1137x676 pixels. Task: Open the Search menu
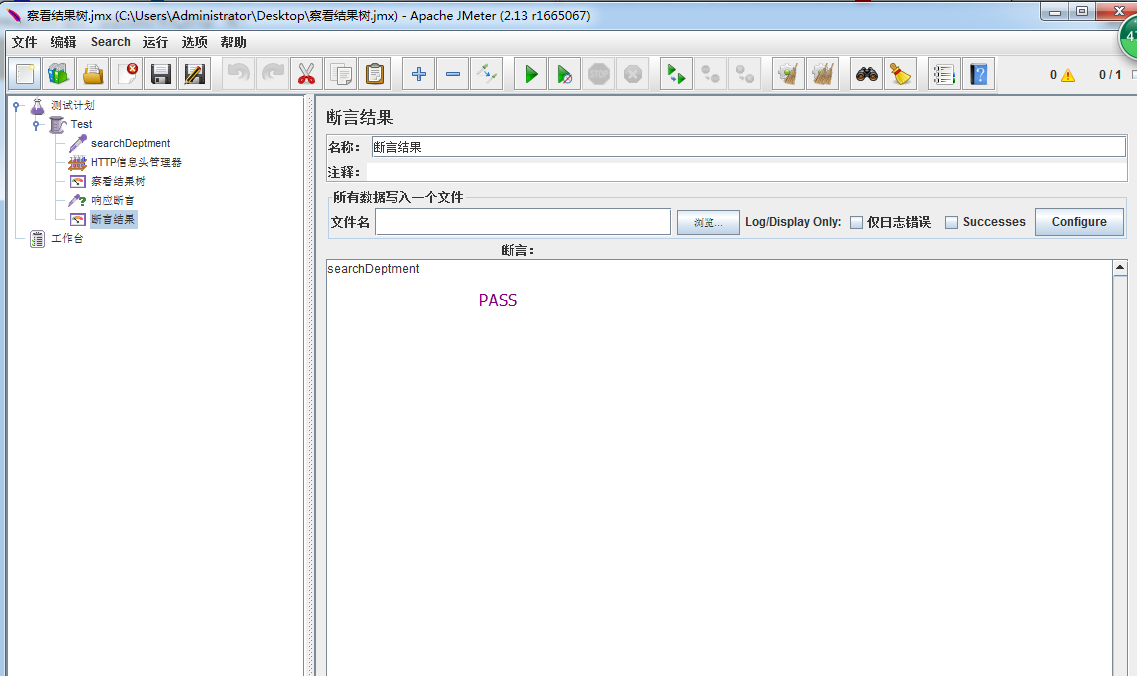(x=110, y=42)
